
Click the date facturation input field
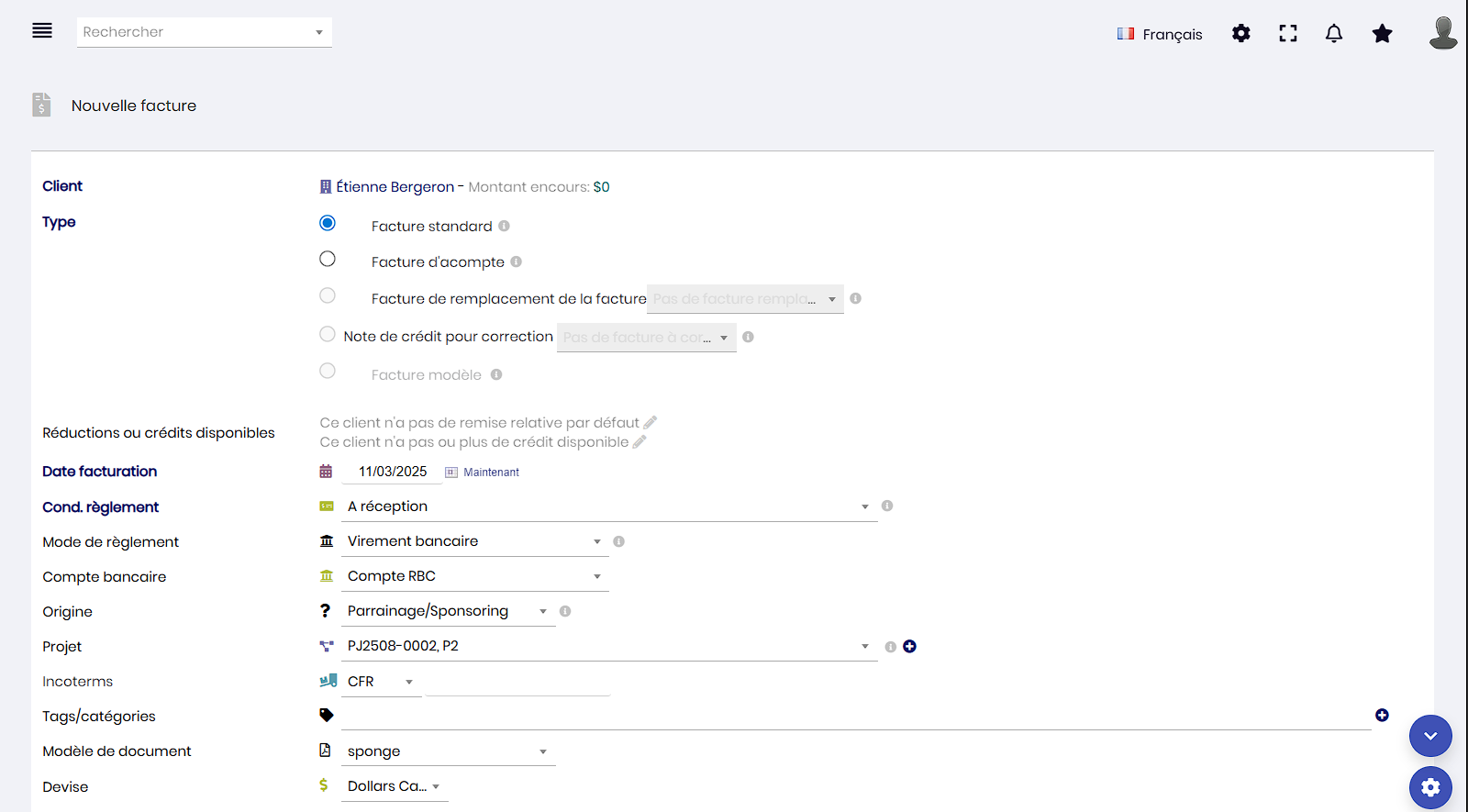[x=393, y=472]
